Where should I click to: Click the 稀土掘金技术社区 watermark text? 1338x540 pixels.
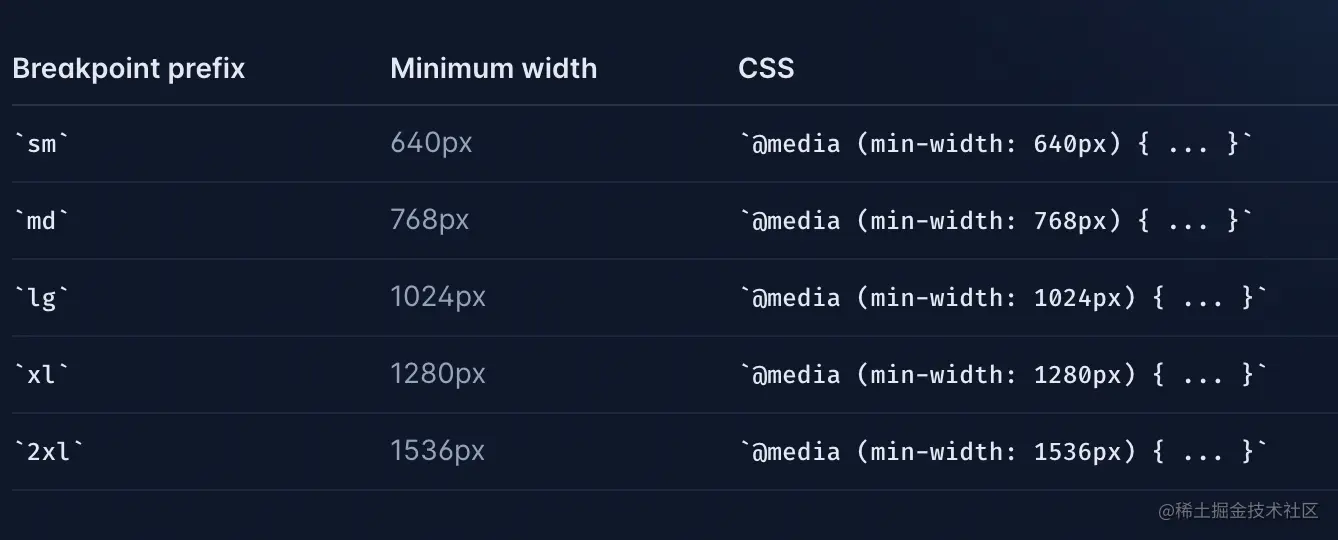(1246, 511)
